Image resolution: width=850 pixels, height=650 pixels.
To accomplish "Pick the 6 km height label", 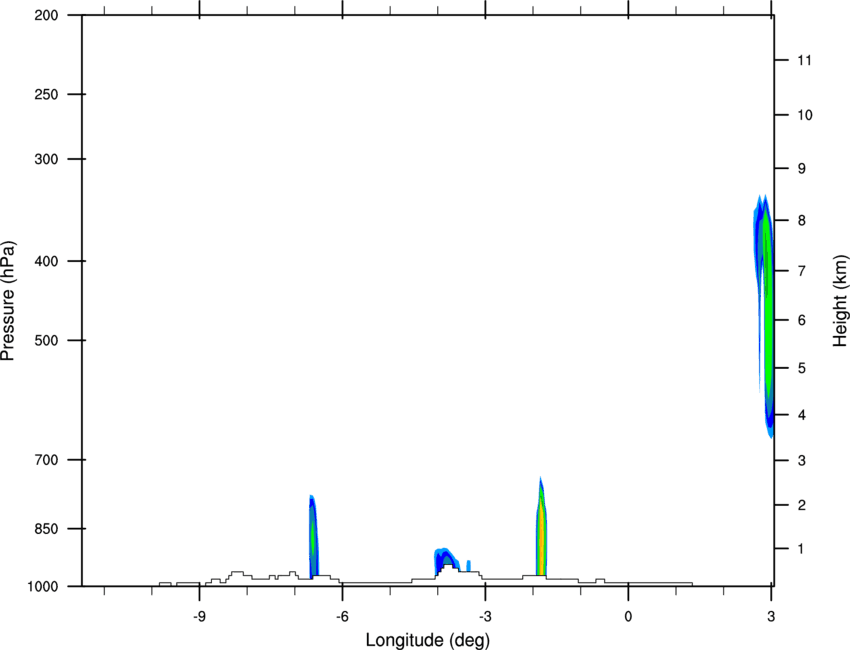I will click(x=802, y=320).
